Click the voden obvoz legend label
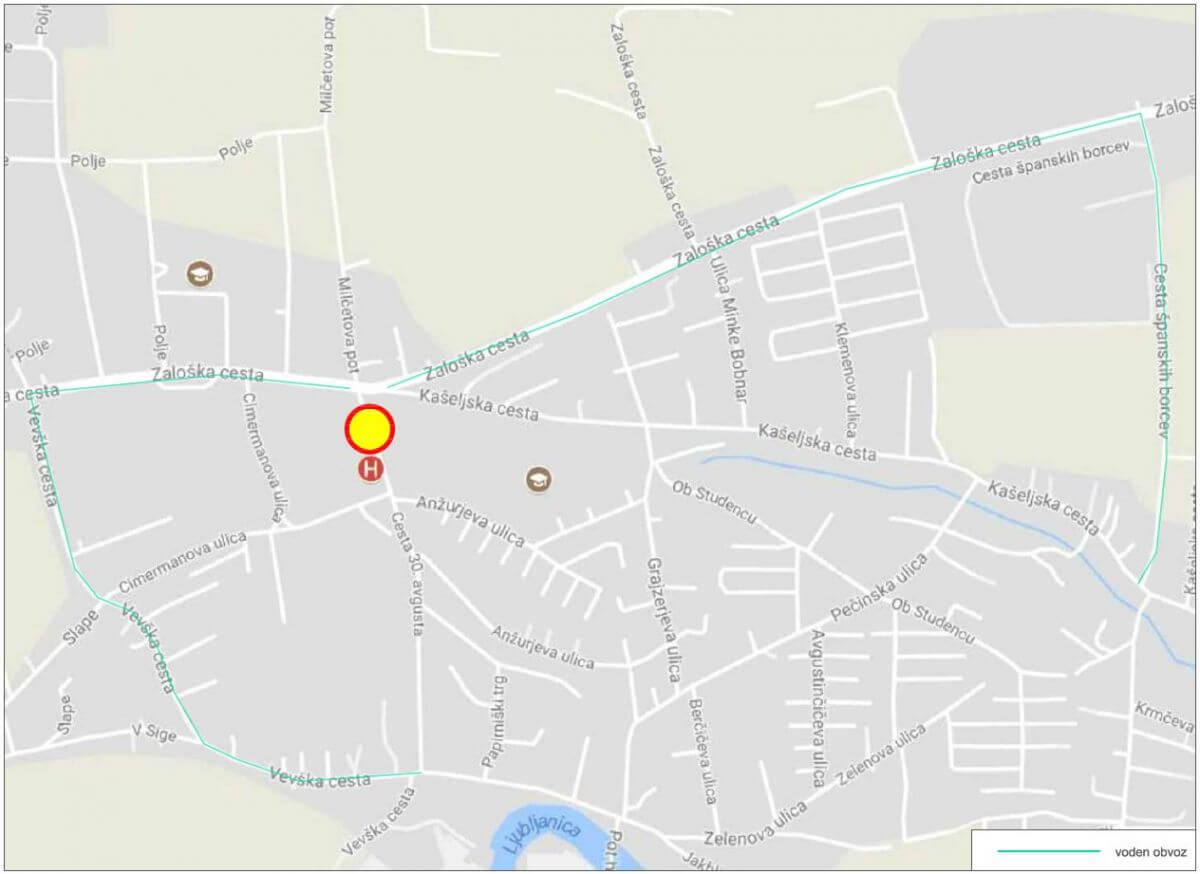Screen dimensions: 1200x874 [1150, 852]
